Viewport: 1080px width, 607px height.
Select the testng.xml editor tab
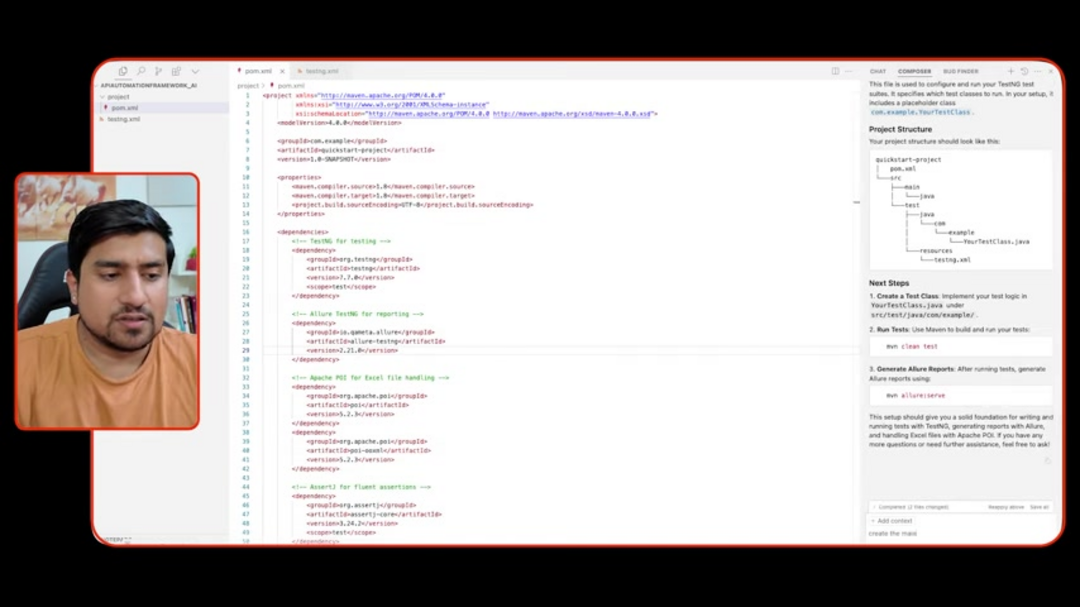click(320, 71)
